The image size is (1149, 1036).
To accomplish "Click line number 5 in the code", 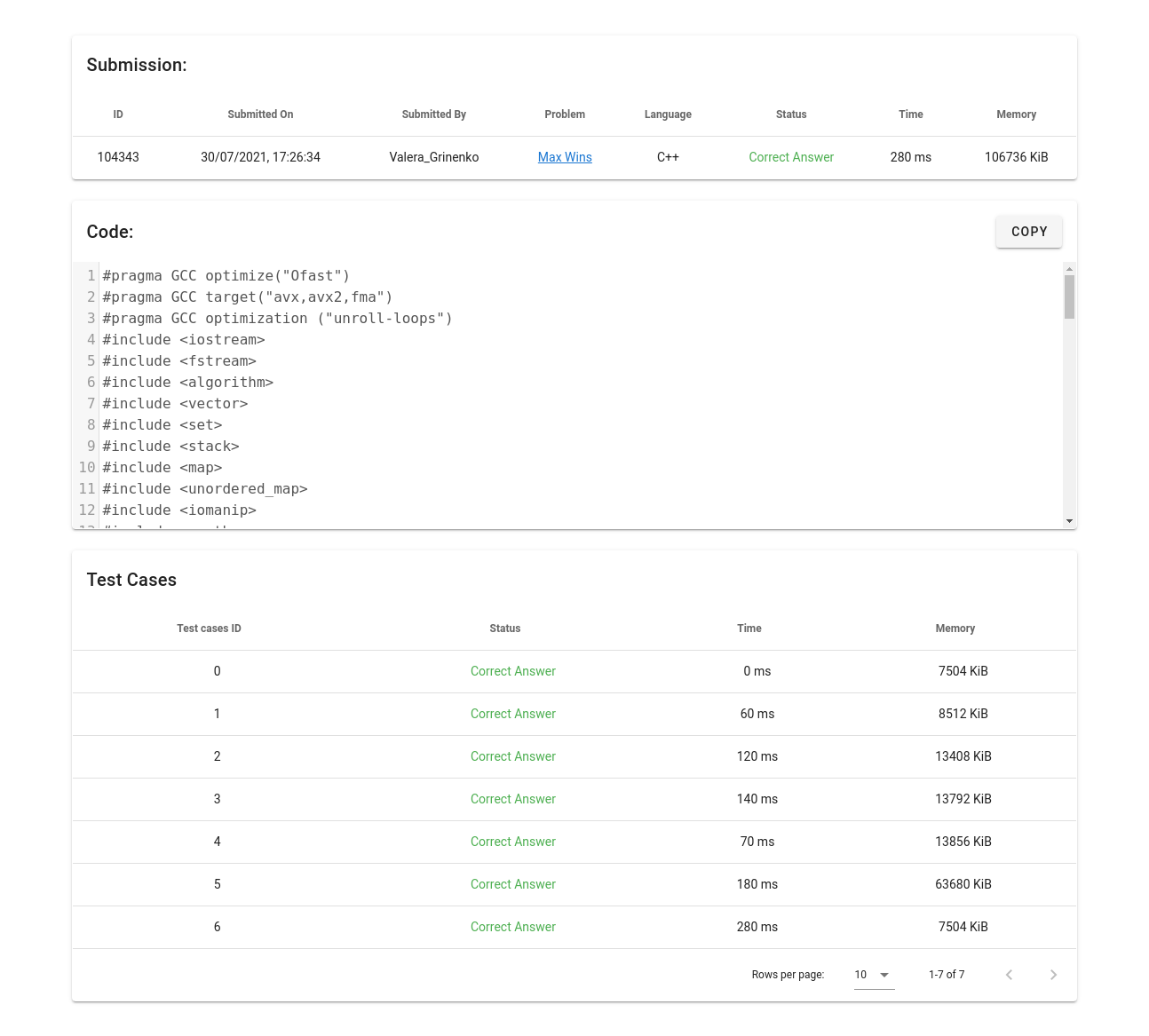I will coord(90,360).
